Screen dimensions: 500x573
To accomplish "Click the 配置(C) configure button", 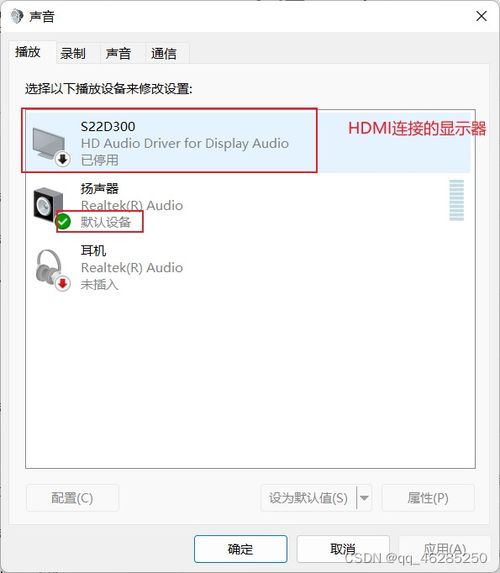I will coord(72,498).
